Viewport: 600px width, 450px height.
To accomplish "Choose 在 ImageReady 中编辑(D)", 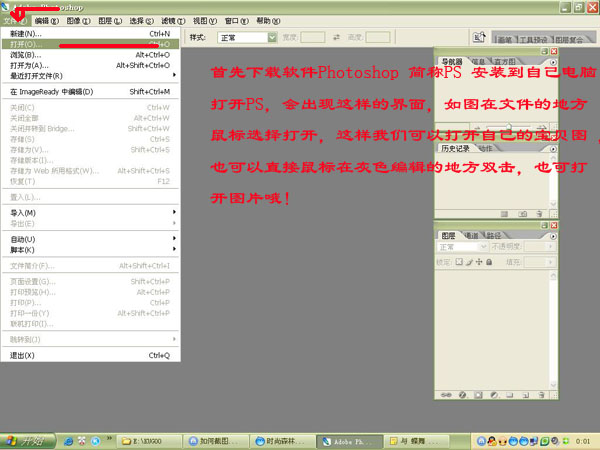I will [x=90, y=91].
